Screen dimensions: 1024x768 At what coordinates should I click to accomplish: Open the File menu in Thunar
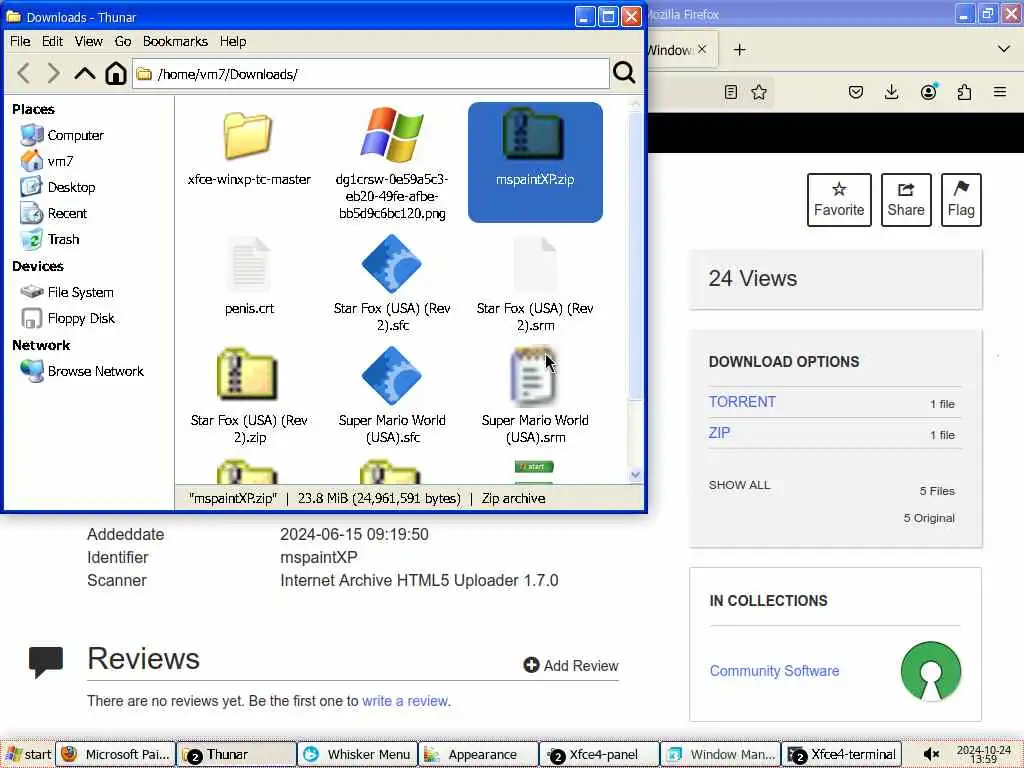point(20,41)
